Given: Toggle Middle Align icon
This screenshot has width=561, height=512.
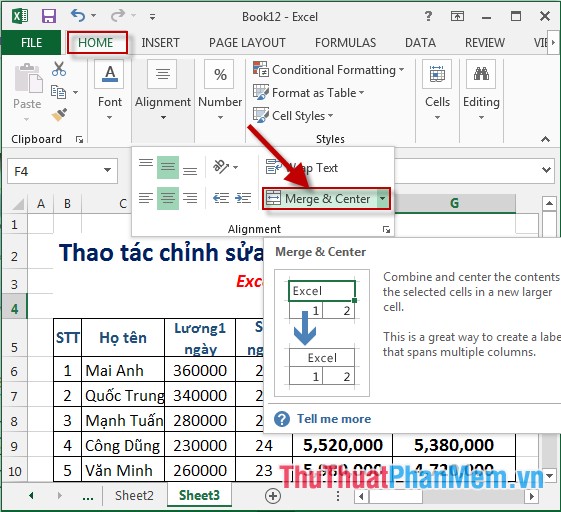Looking at the screenshot, I should [x=168, y=167].
